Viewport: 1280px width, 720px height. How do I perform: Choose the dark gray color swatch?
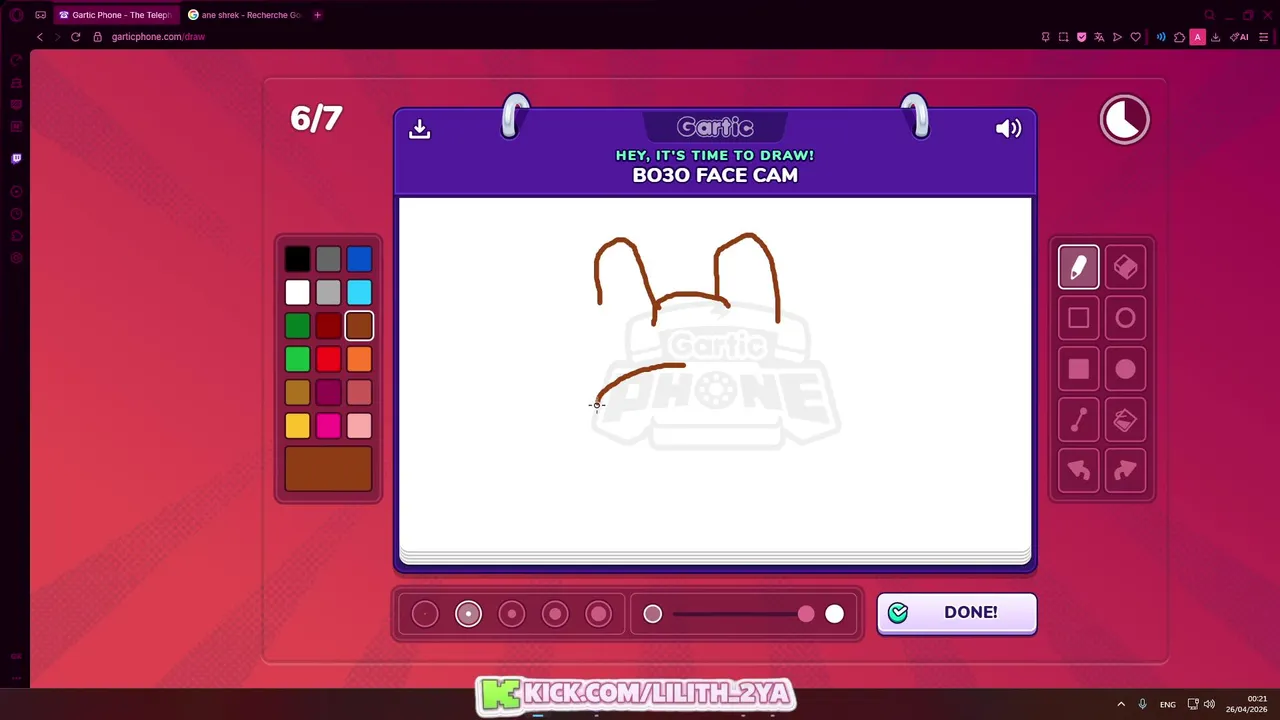tap(328, 259)
